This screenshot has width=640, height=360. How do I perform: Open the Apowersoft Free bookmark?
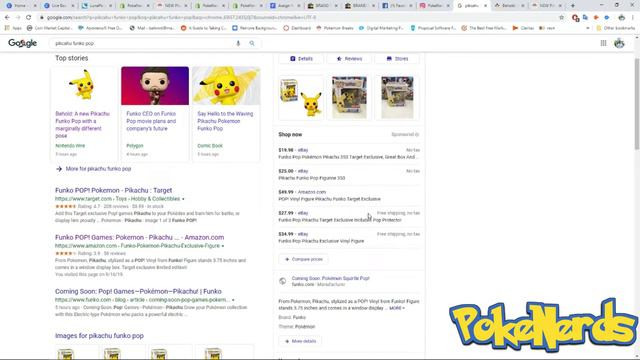[x=100, y=28]
